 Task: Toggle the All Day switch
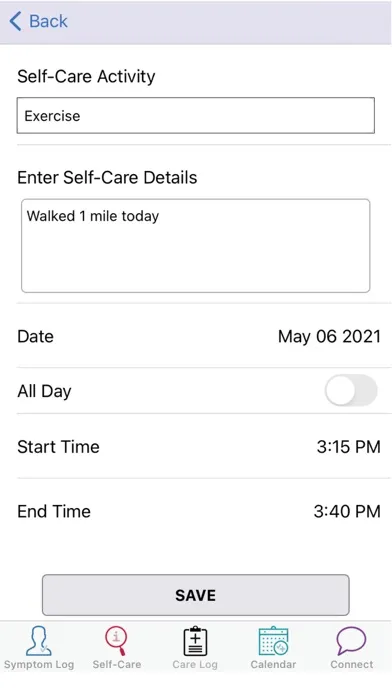coord(351,391)
